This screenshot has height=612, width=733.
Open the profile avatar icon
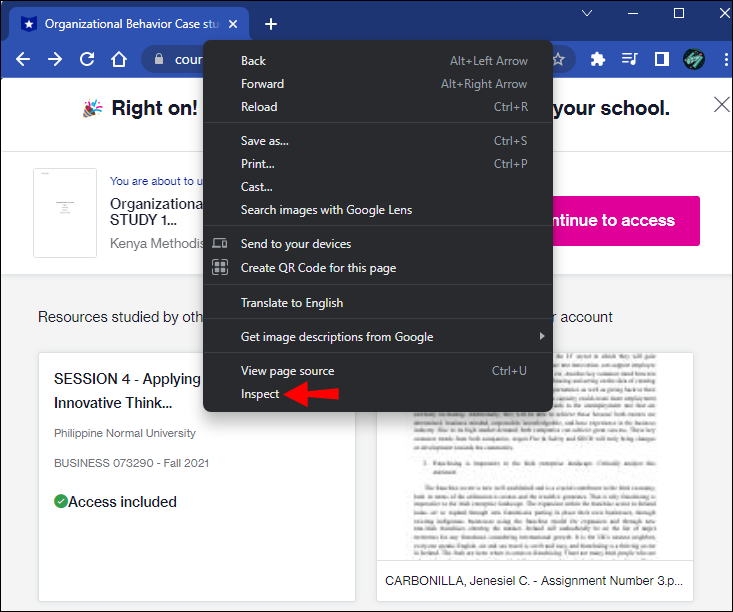coord(694,59)
